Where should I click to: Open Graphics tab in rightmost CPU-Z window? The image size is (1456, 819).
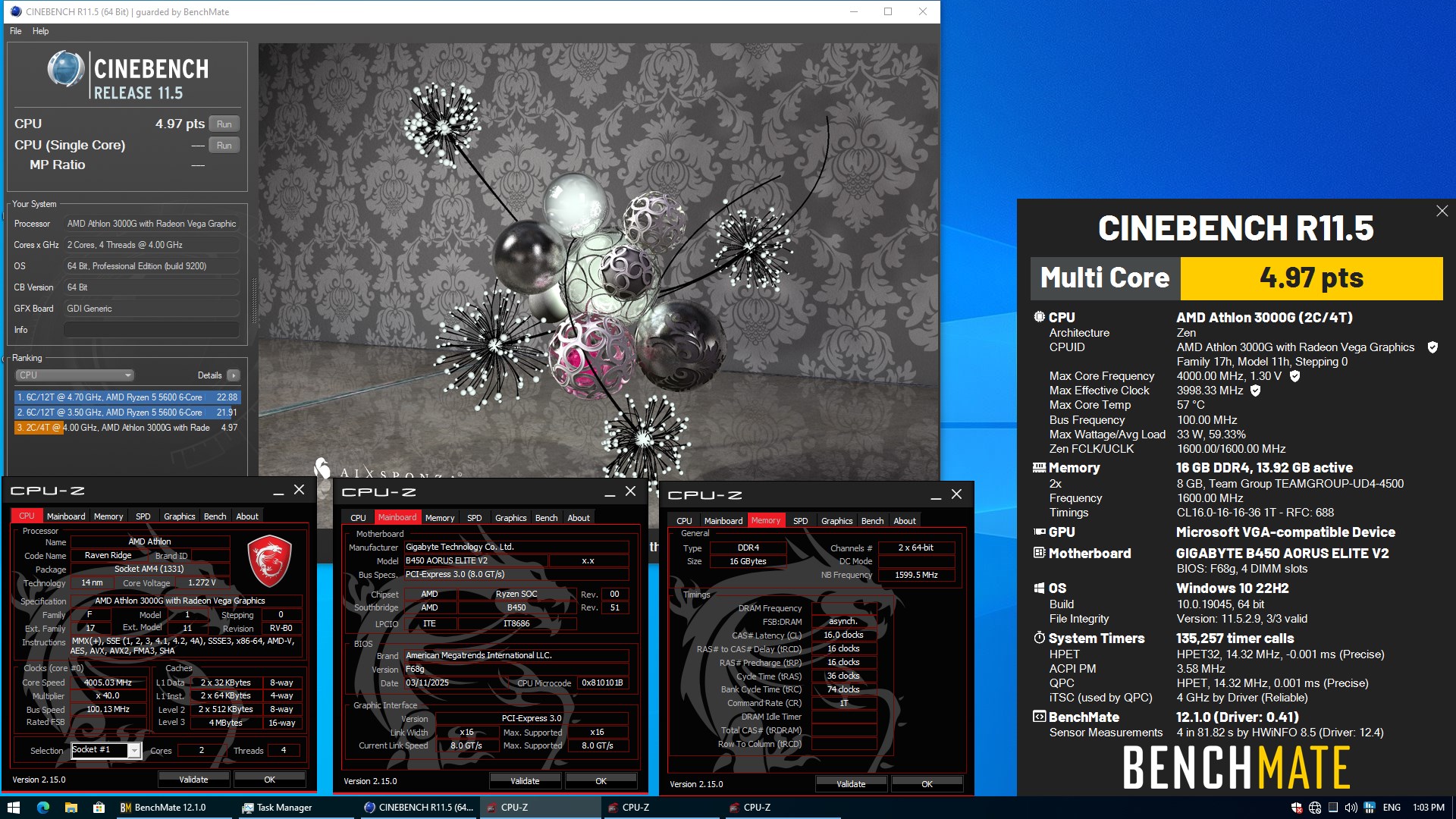coord(836,521)
